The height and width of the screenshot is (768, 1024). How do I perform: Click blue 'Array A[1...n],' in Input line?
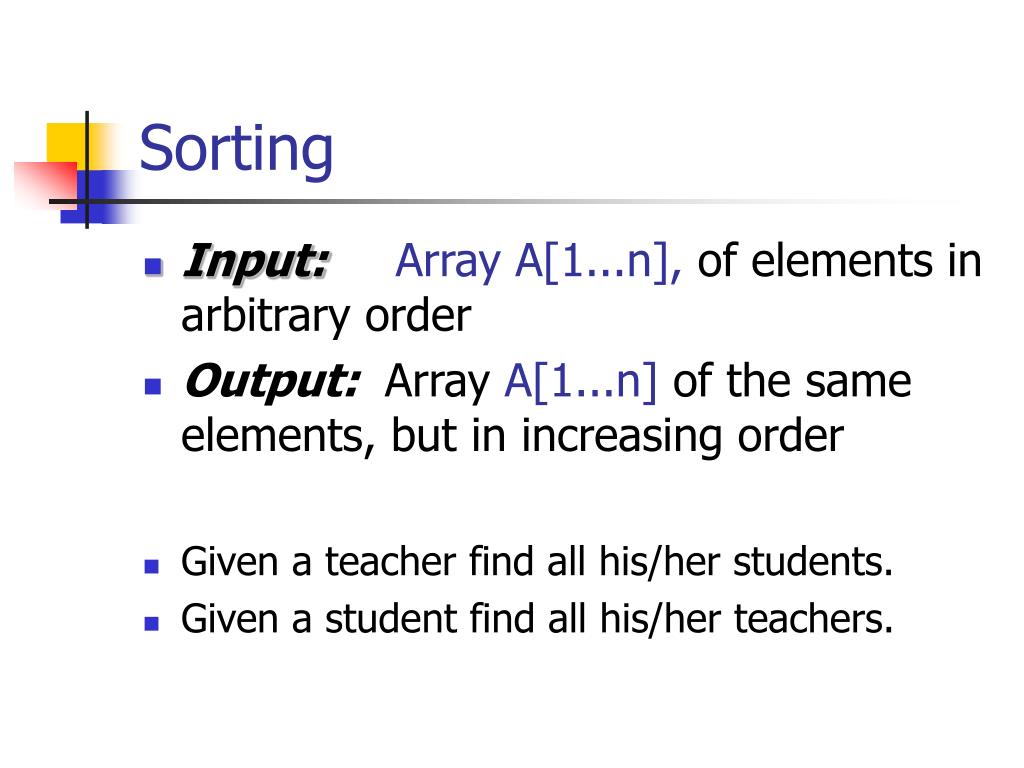point(539,262)
